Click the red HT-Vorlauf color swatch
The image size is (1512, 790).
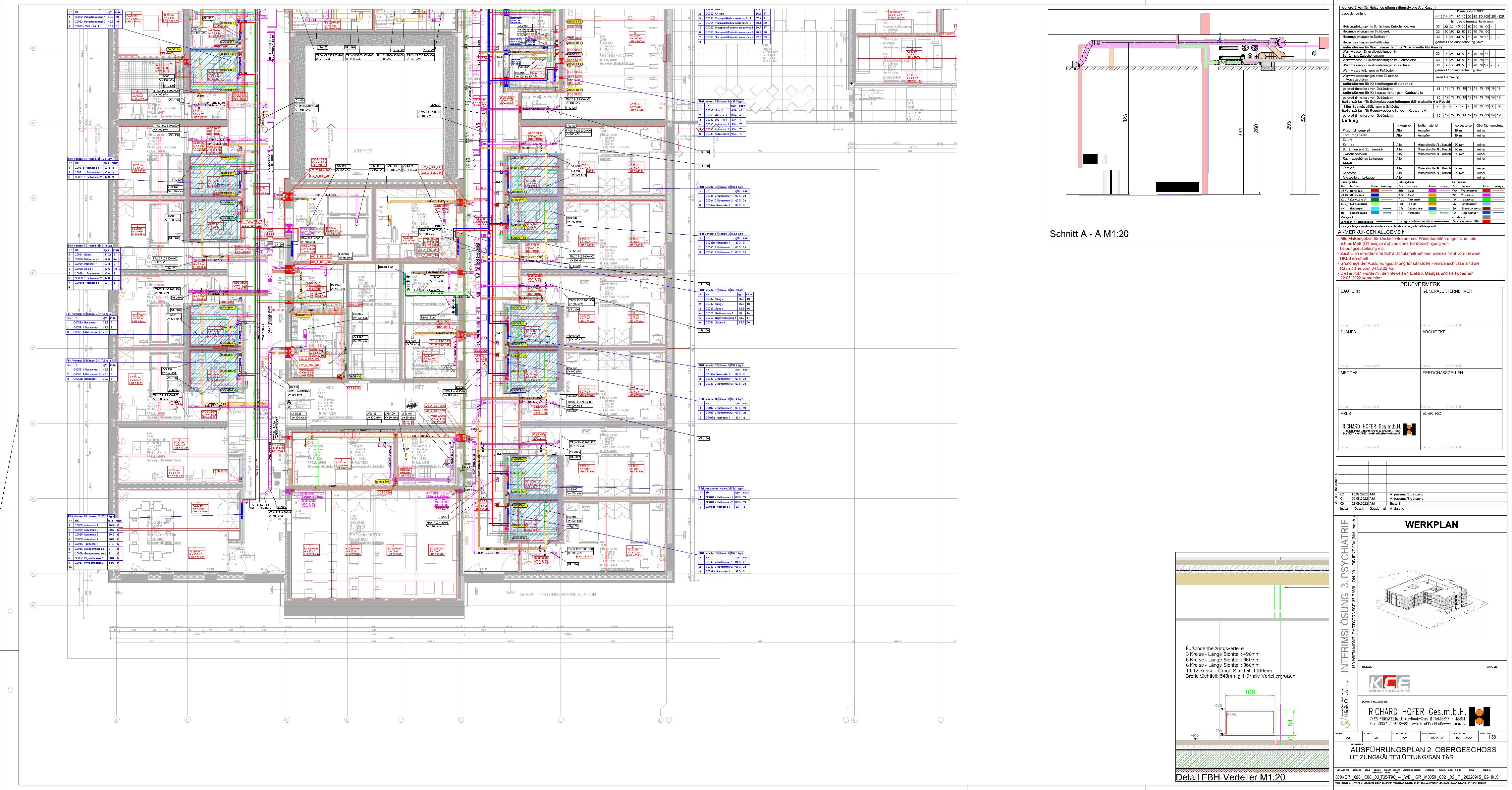(x=1375, y=191)
